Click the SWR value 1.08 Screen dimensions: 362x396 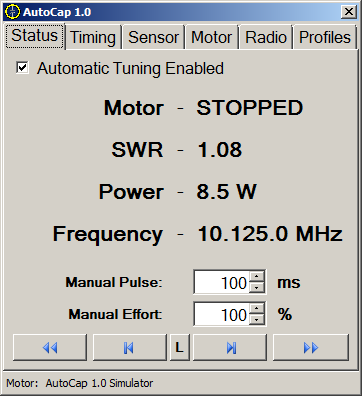pyautogui.click(x=220, y=150)
